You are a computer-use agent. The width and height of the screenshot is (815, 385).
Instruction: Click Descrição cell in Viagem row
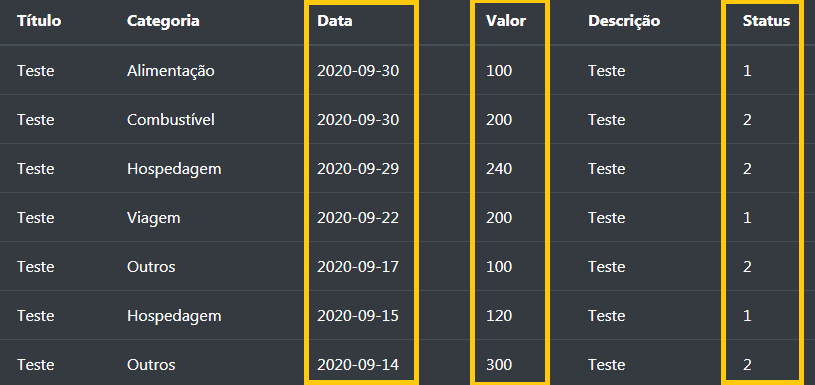607,218
